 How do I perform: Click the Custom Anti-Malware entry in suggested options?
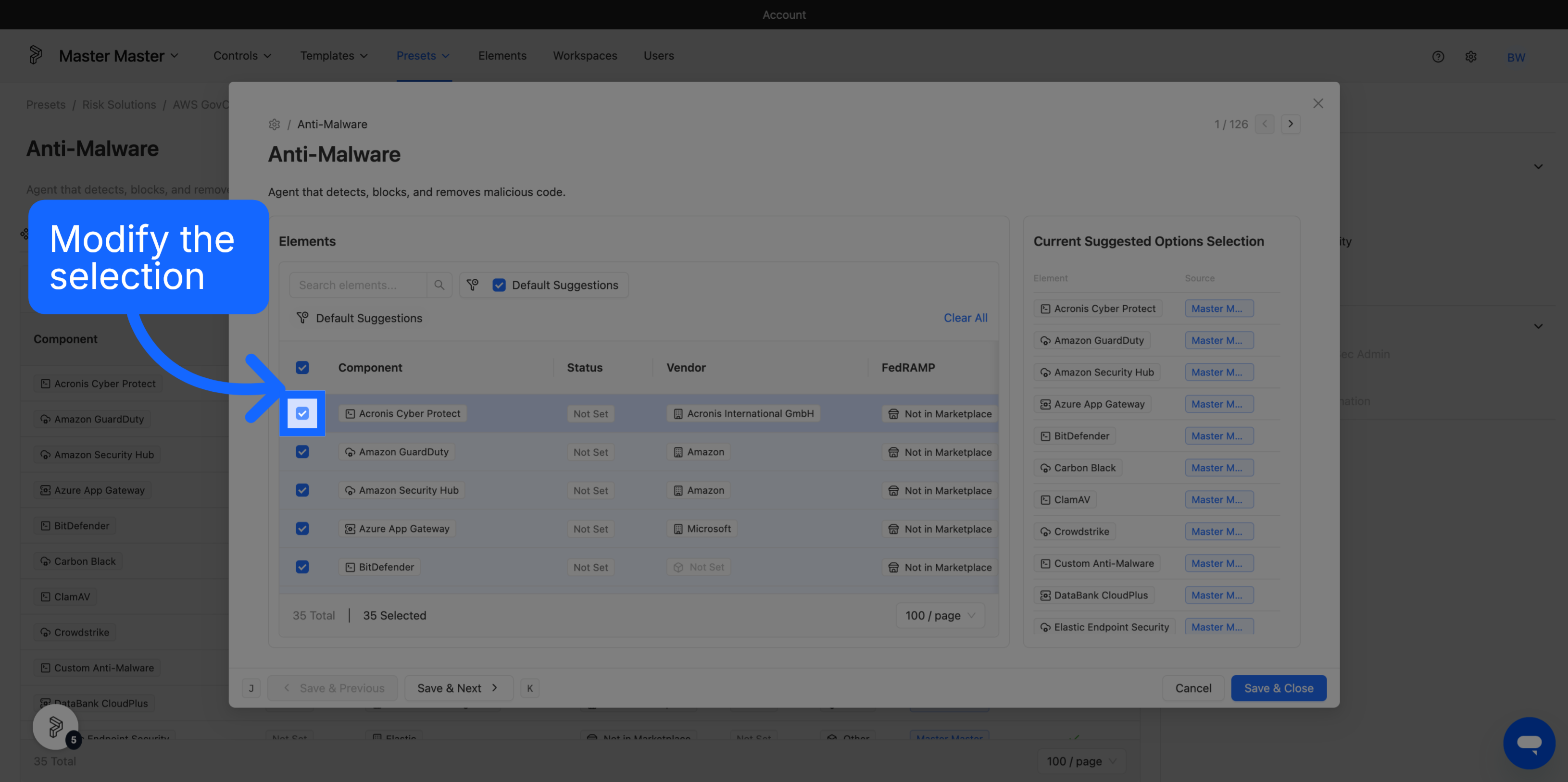[1097, 563]
